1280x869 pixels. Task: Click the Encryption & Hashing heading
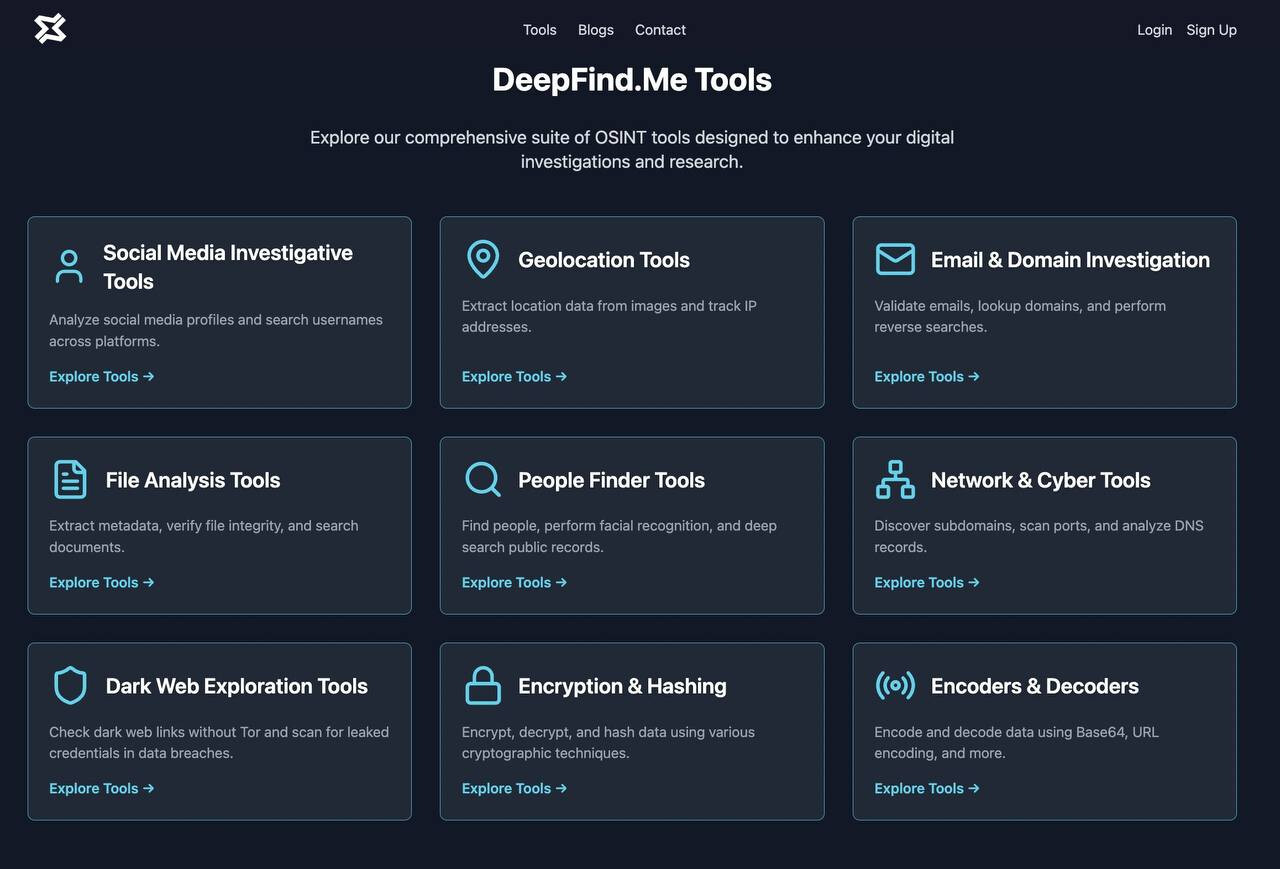click(x=622, y=686)
